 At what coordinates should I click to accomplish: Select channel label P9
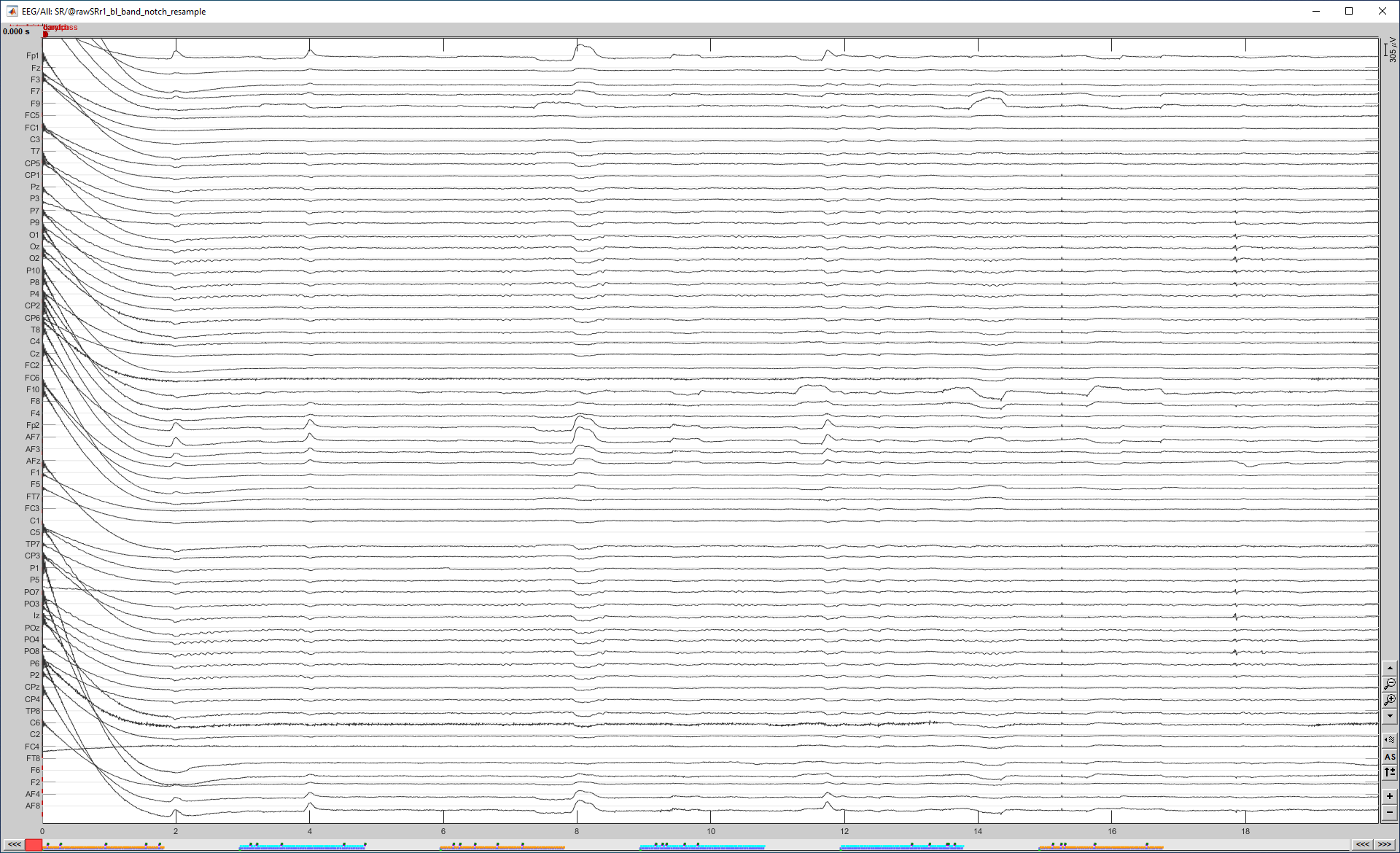pos(35,222)
